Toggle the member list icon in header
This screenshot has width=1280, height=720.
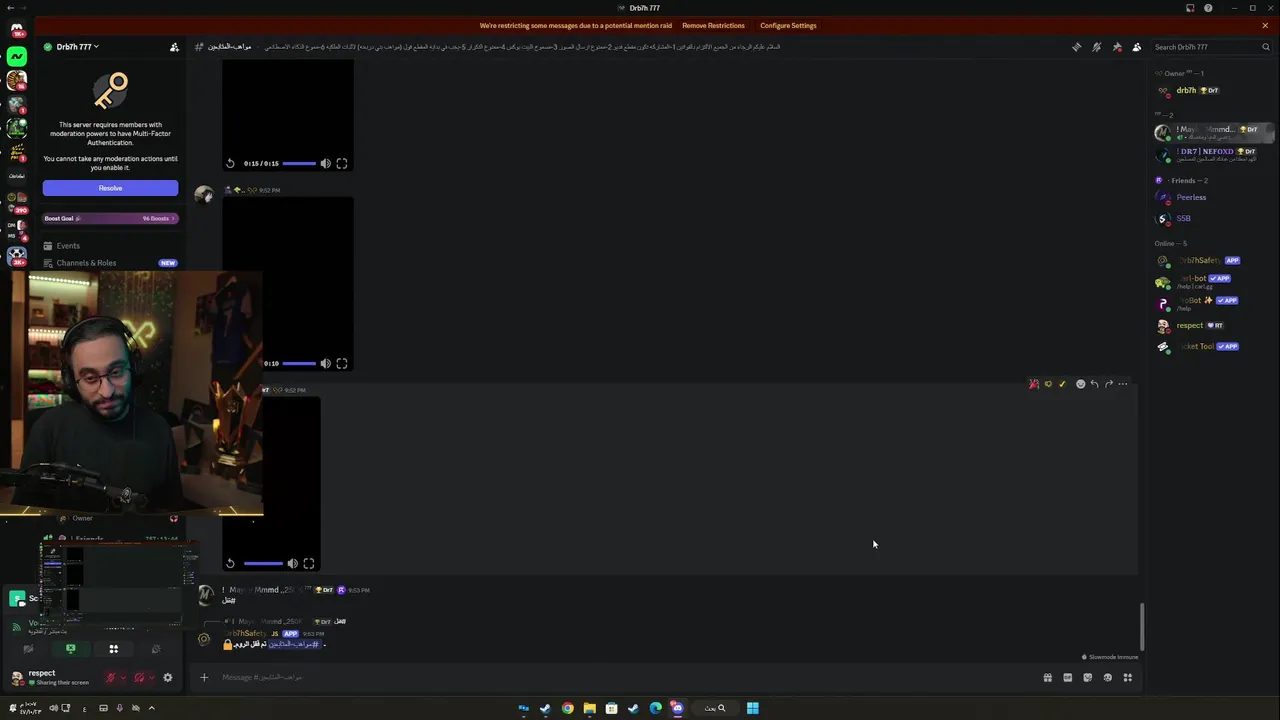coord(1137,47)
